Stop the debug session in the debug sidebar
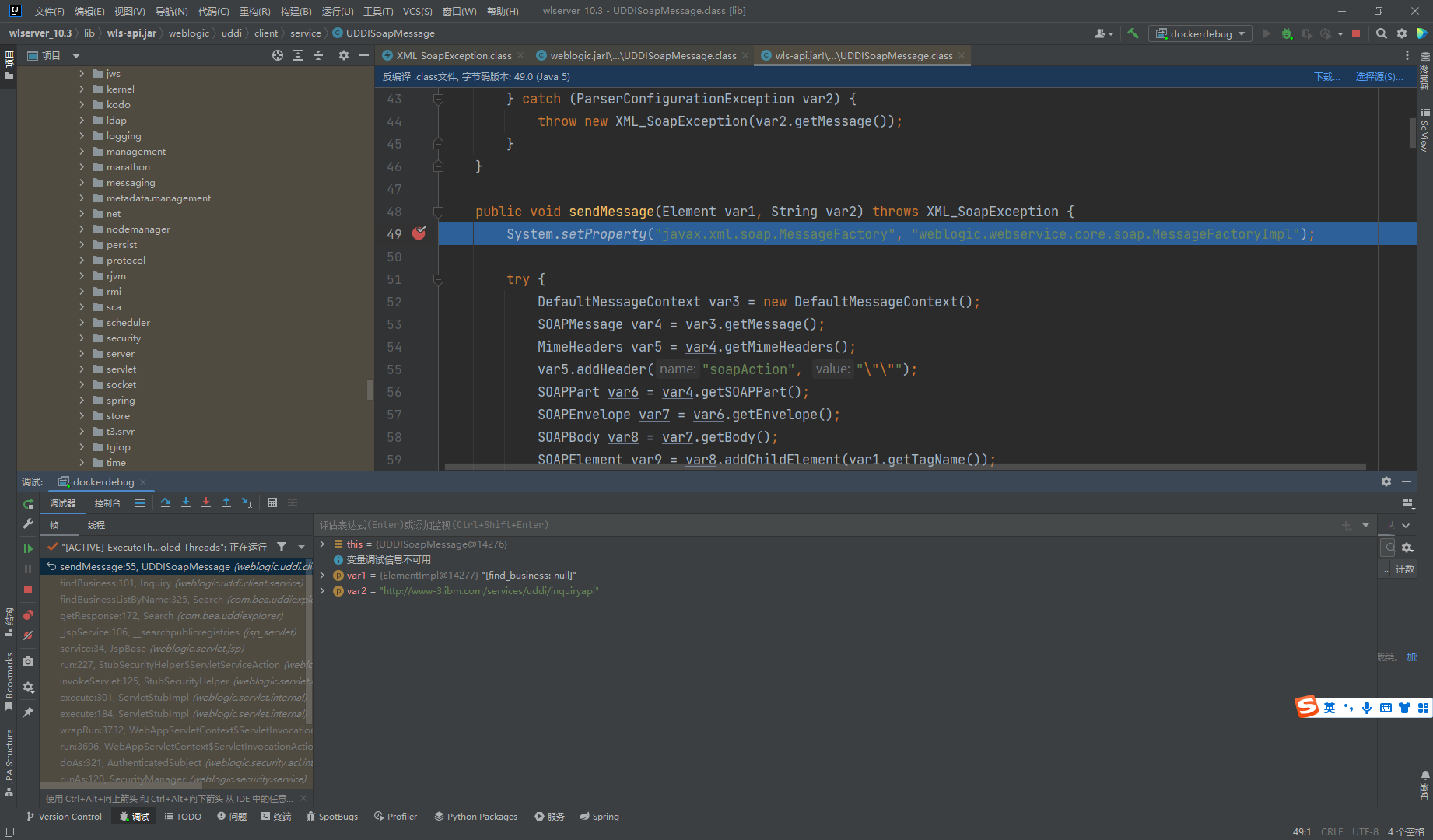Viewport: 1433px width, 840px height. point(28,590)
